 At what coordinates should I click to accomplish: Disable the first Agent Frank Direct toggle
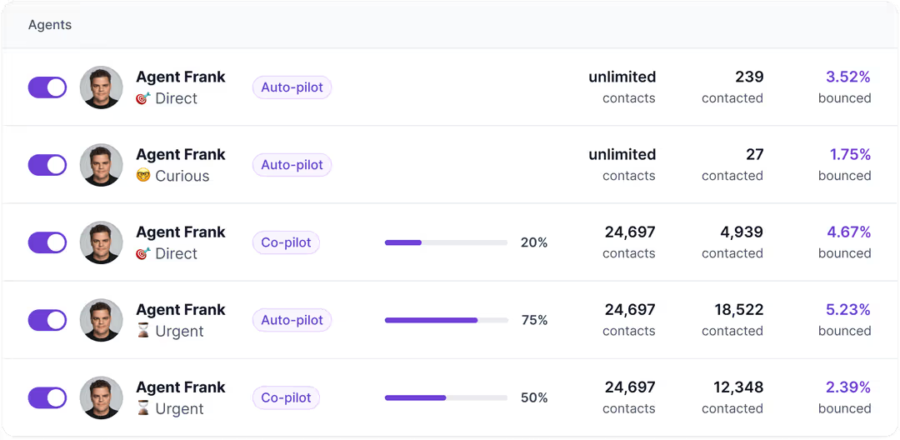tap(47, 87)
